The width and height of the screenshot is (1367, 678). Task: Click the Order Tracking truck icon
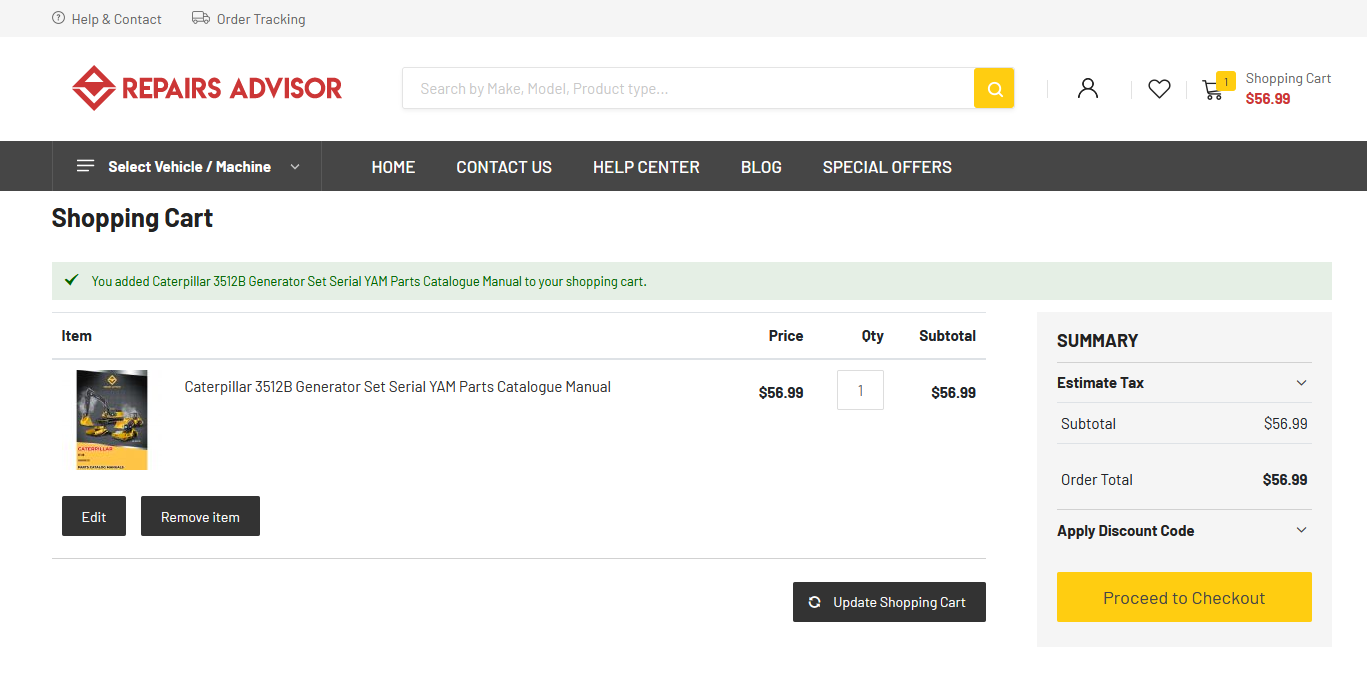pos(201,18)
